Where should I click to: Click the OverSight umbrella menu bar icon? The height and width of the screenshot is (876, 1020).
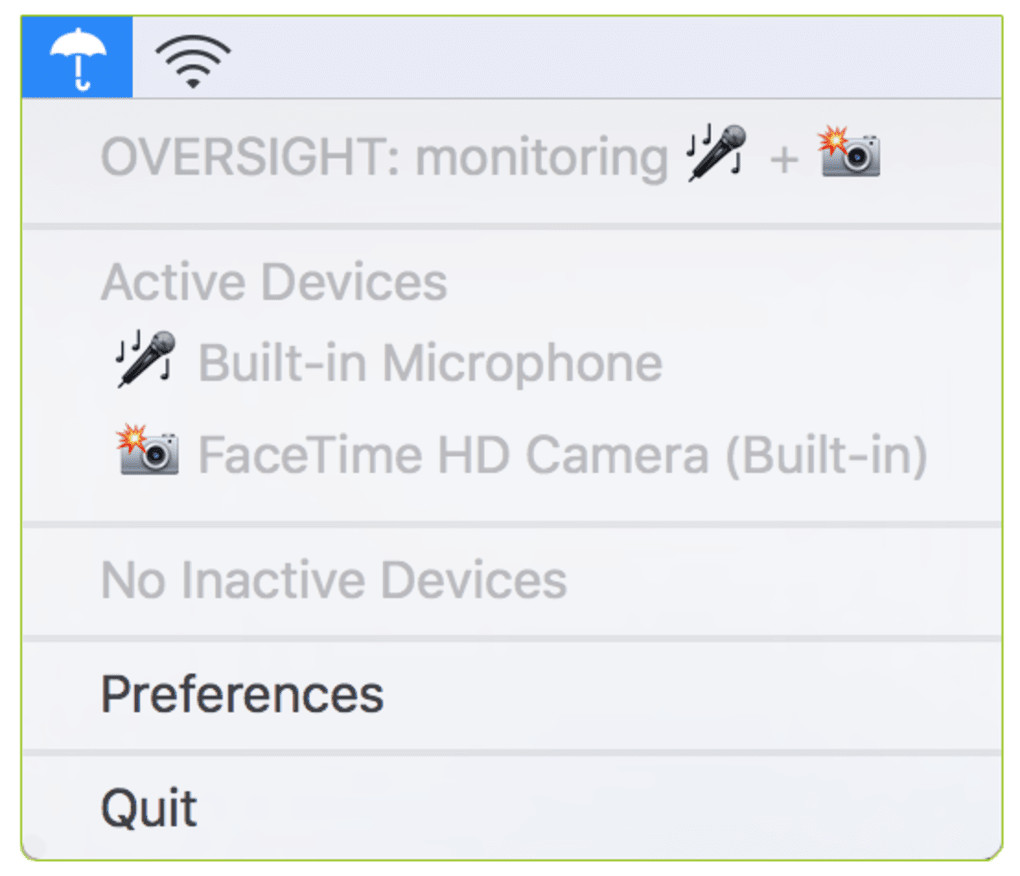(77, 58)
